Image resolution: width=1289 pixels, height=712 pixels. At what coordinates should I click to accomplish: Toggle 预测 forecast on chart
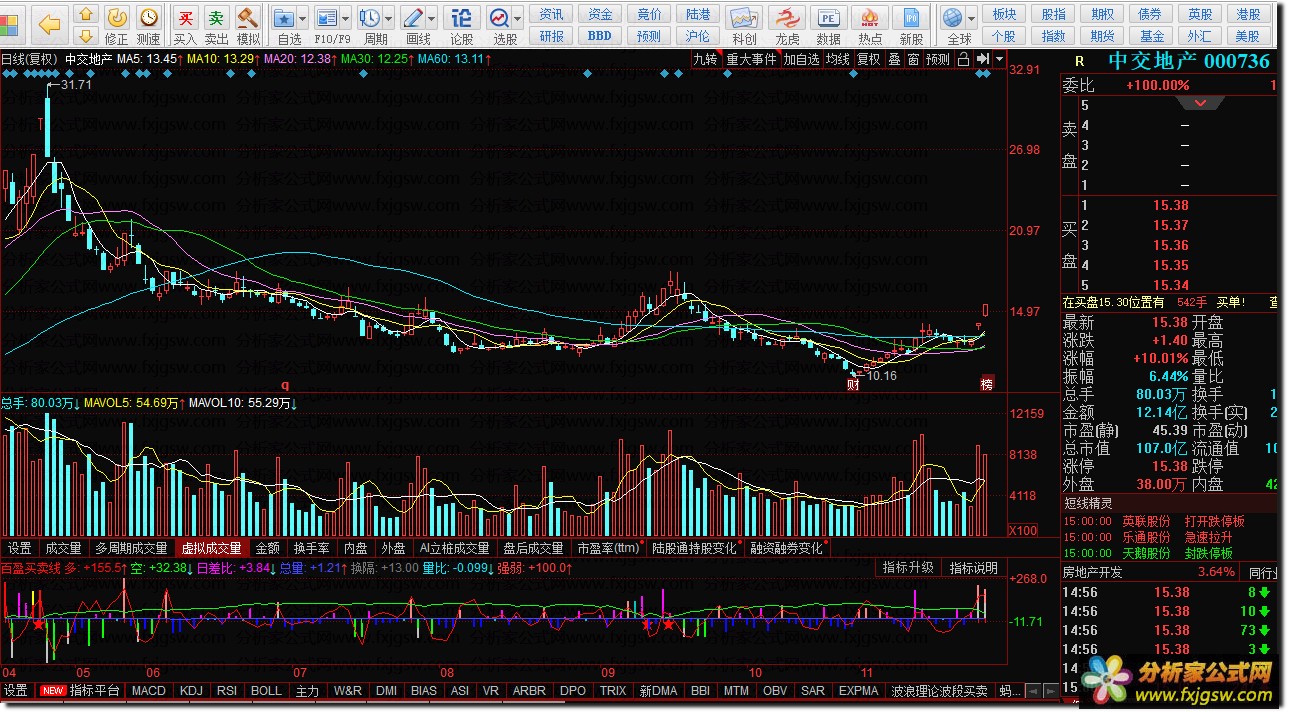tap(938, 59)
